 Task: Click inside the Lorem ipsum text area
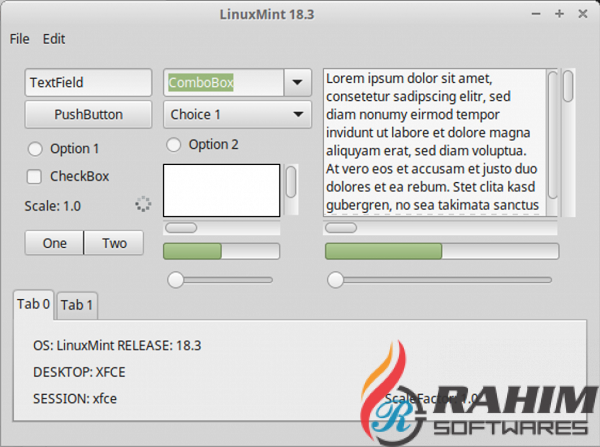(x=435, y=142)
